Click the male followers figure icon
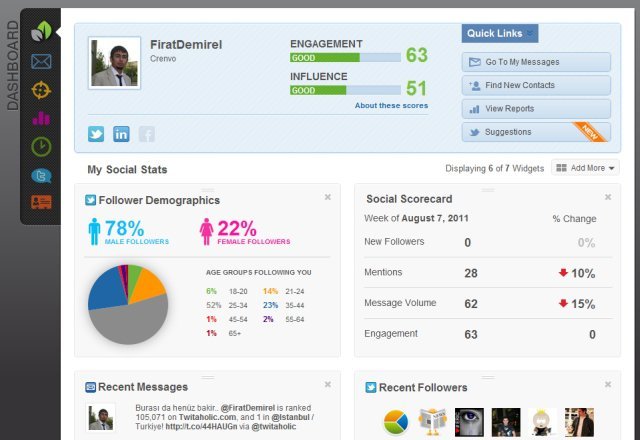Viewport: 640px width, 440px height. click(94, 231)
